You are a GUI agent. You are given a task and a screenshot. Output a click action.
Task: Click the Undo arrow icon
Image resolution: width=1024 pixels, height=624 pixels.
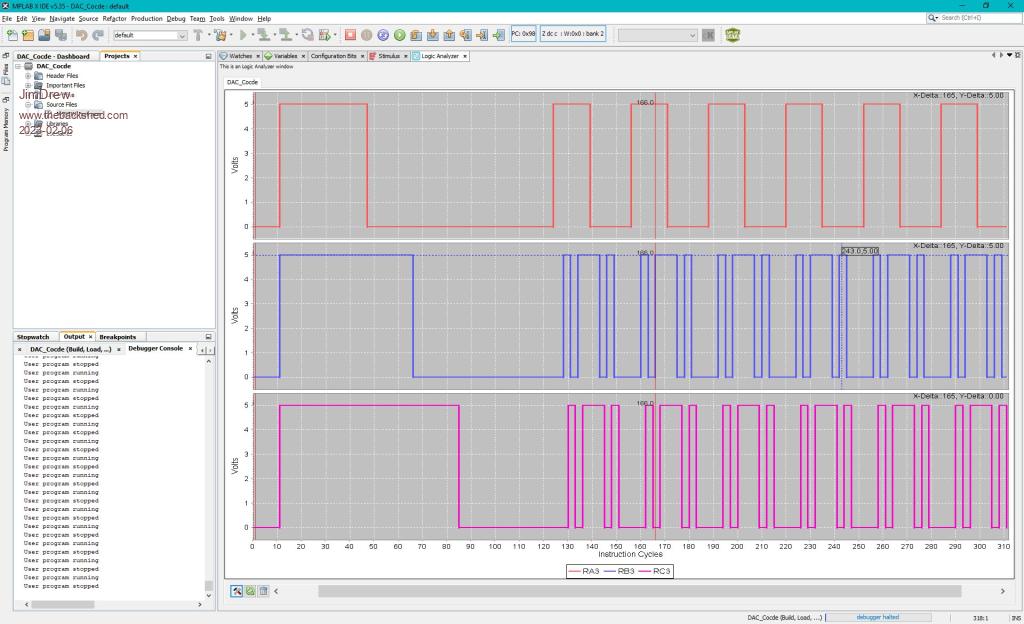click(81, 35)
